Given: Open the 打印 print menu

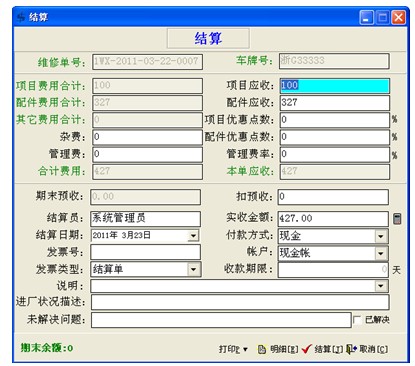Looking at the screenshot, I should click(233, 349).
